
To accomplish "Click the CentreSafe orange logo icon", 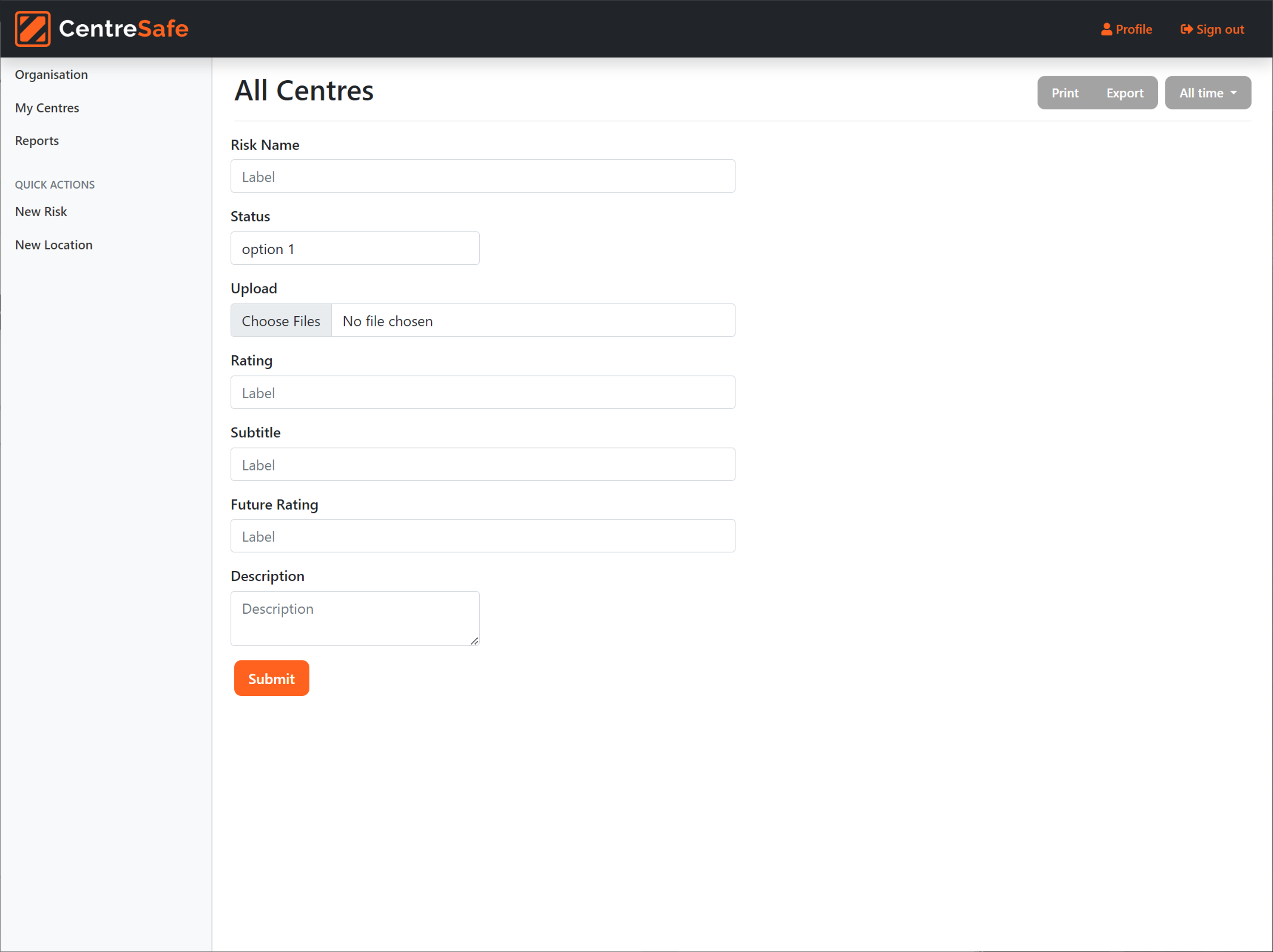I will pos(32,29).
